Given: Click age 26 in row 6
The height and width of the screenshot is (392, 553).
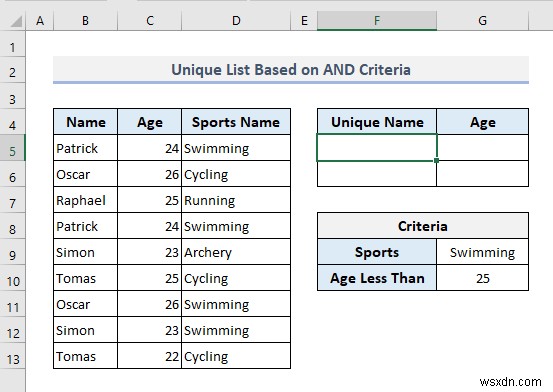Looking at the screenshot, I should pos(150,174).
